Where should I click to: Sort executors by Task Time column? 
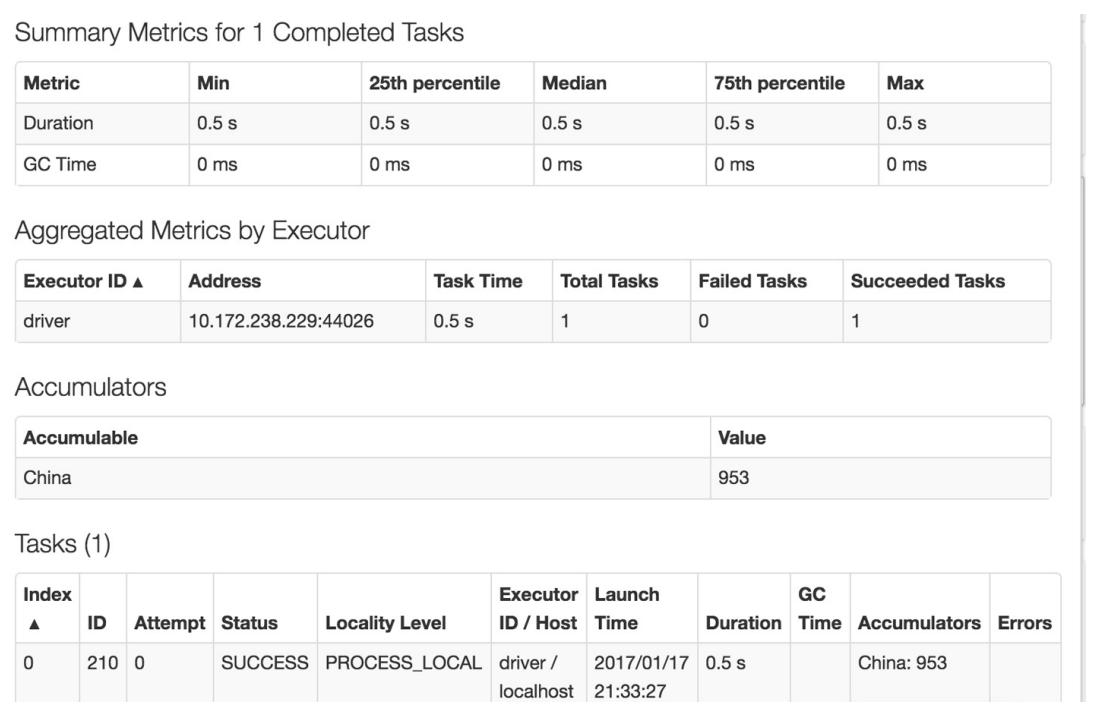(476, 282)
